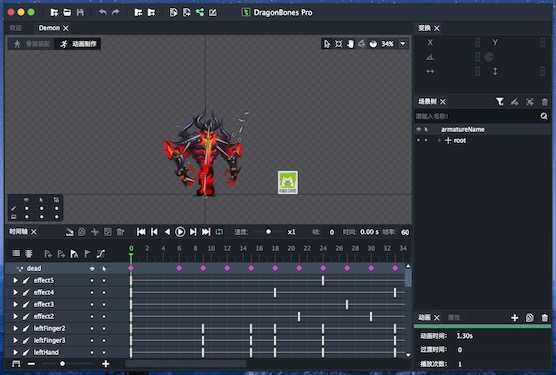556x375 pixels.
Task: Select the Demon project tab
Action: [49, 28]
